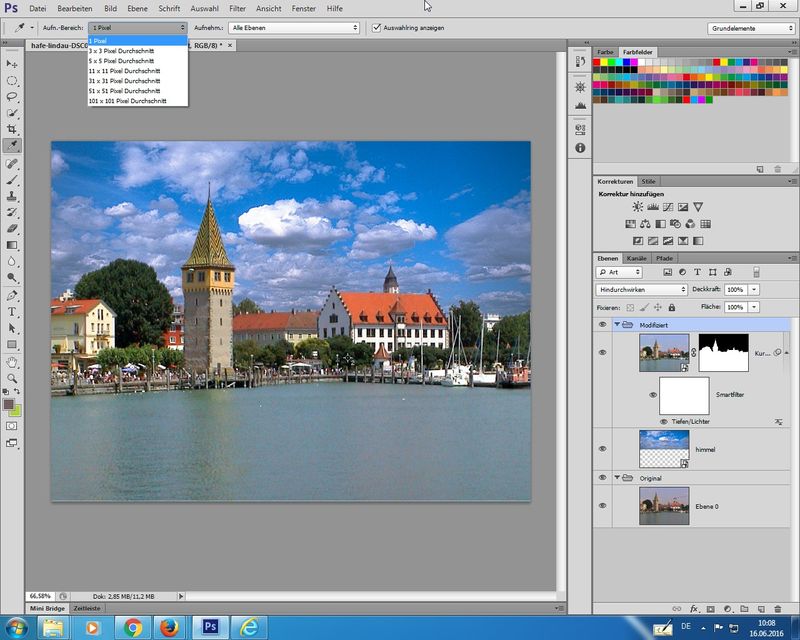Open the Filter menu
Image resolution: width=800 pixels, height=640 pixels.
point(237,8)
